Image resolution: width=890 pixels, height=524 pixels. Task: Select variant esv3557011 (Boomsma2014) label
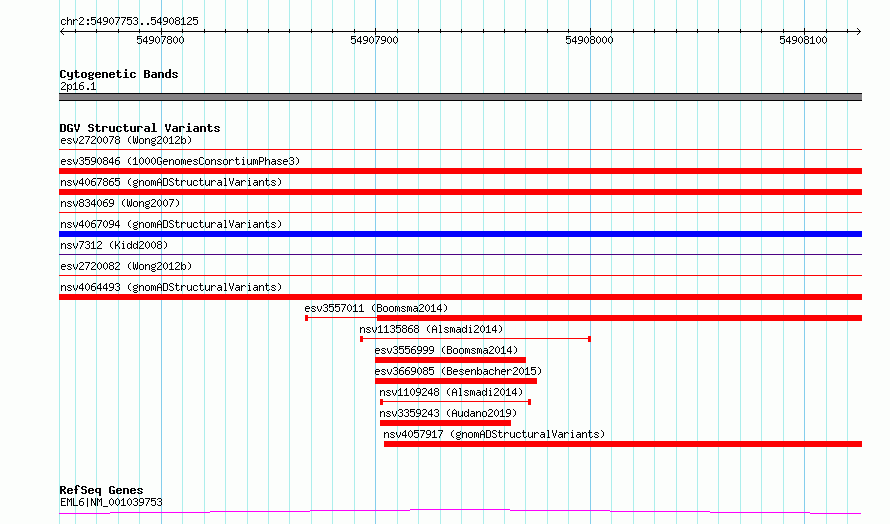tap(376, 308)
